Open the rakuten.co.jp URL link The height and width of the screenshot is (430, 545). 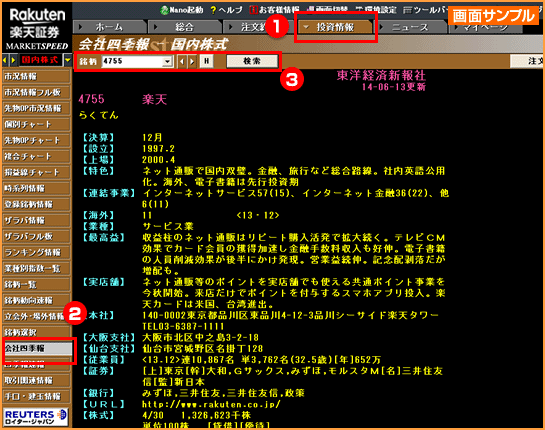(x=211, y=404)
